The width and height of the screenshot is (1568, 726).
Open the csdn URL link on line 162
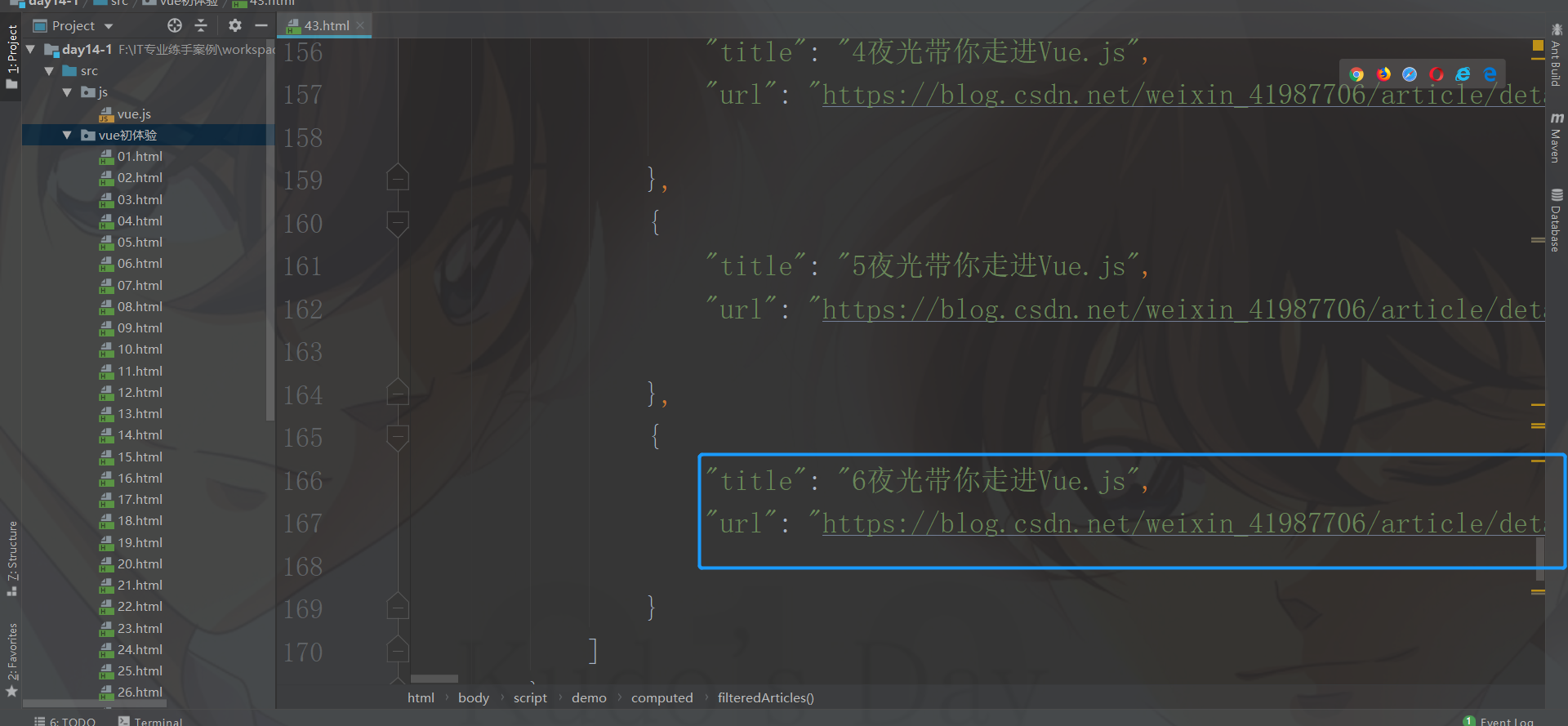1183,310
